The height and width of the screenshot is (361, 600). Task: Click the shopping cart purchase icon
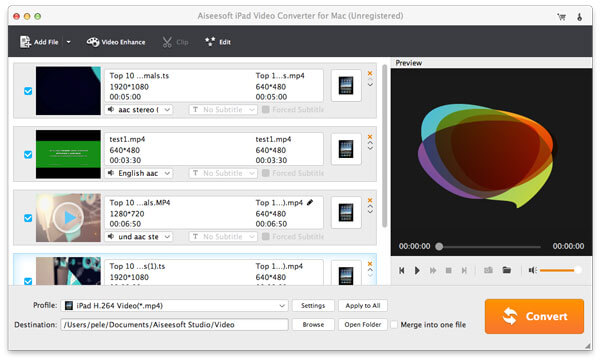tap(561, 16)
